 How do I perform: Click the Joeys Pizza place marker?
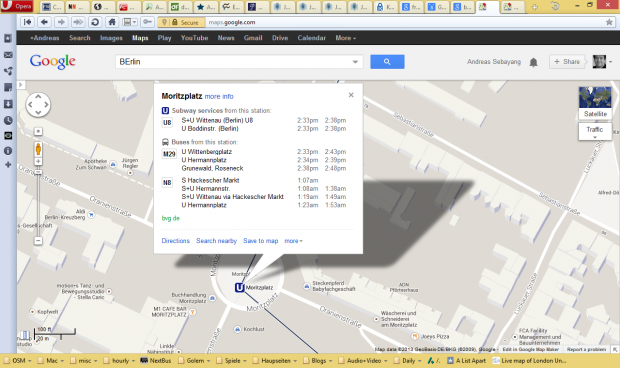[x=415, y=336]
